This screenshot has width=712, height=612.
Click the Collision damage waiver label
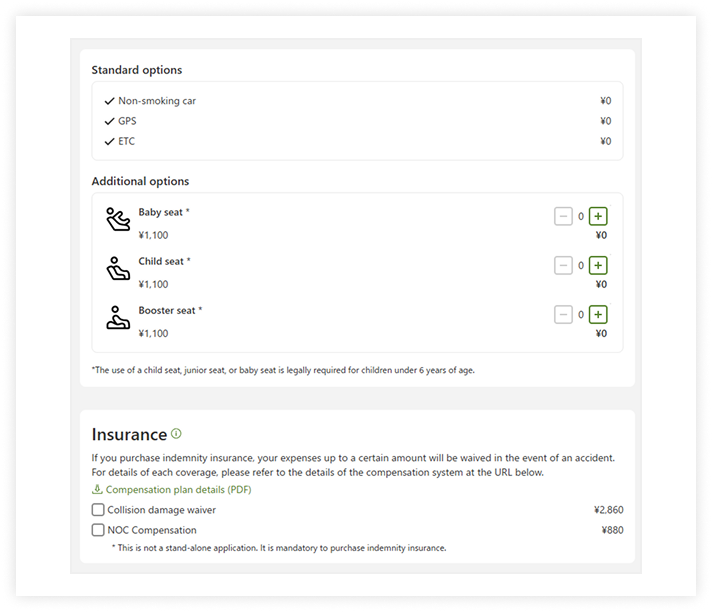(x=162, y=510)
